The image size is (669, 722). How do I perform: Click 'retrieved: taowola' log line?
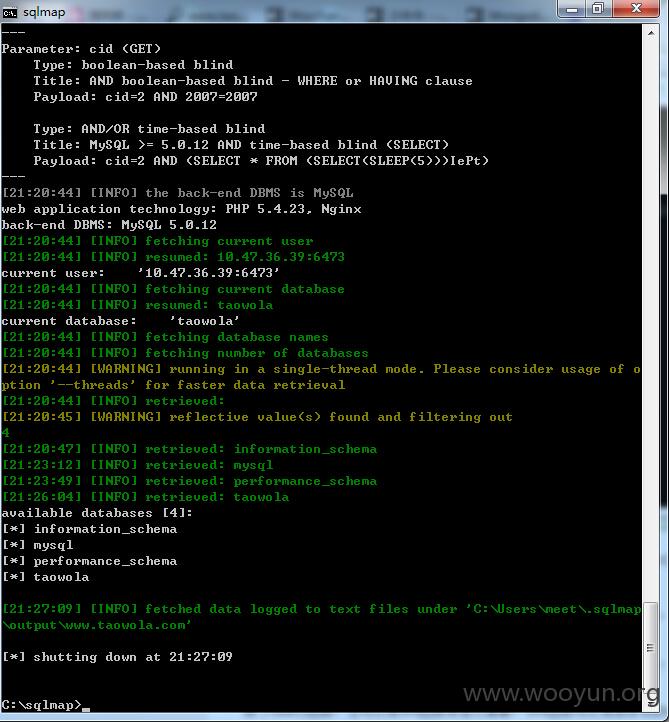point(145,497)
